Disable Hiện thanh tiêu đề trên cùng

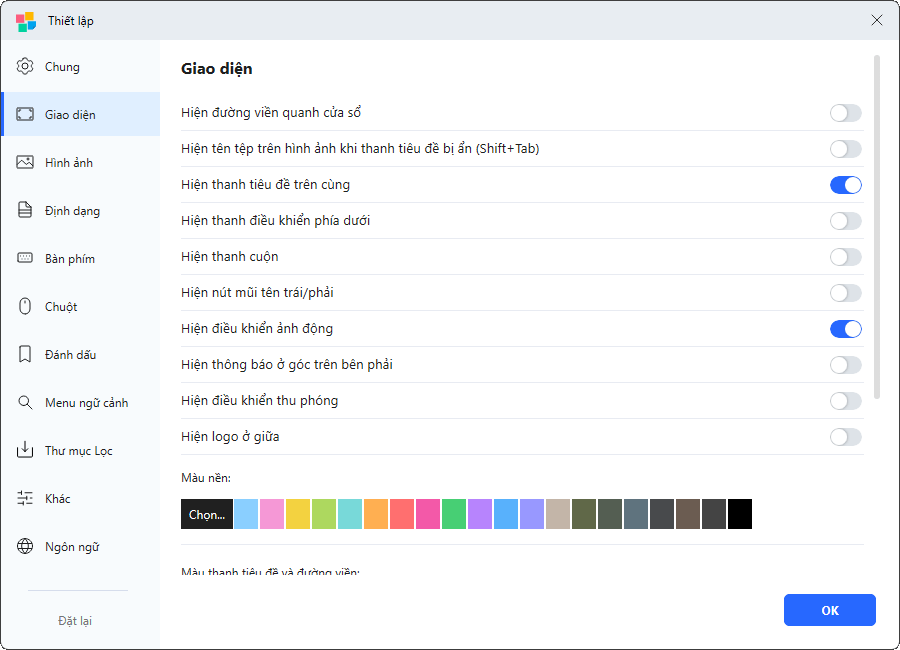click(845, 185)
